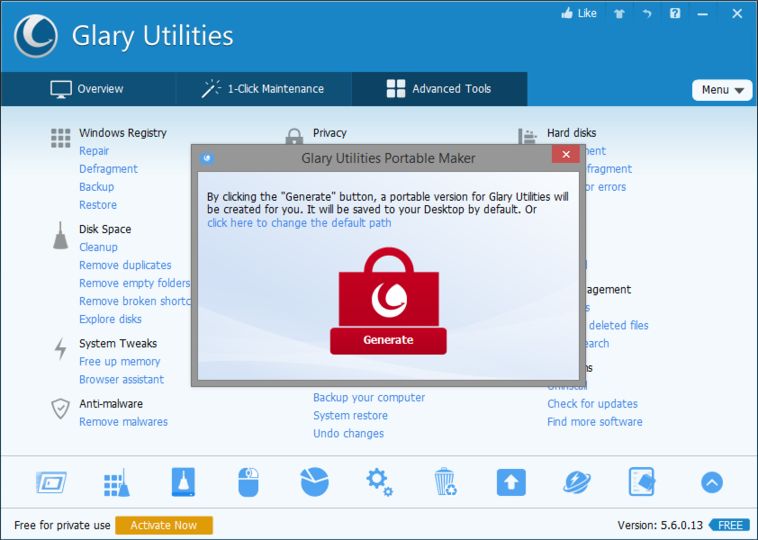Click the System Tweaks heading
Viewport: 758px width, 540px height.
118,343
